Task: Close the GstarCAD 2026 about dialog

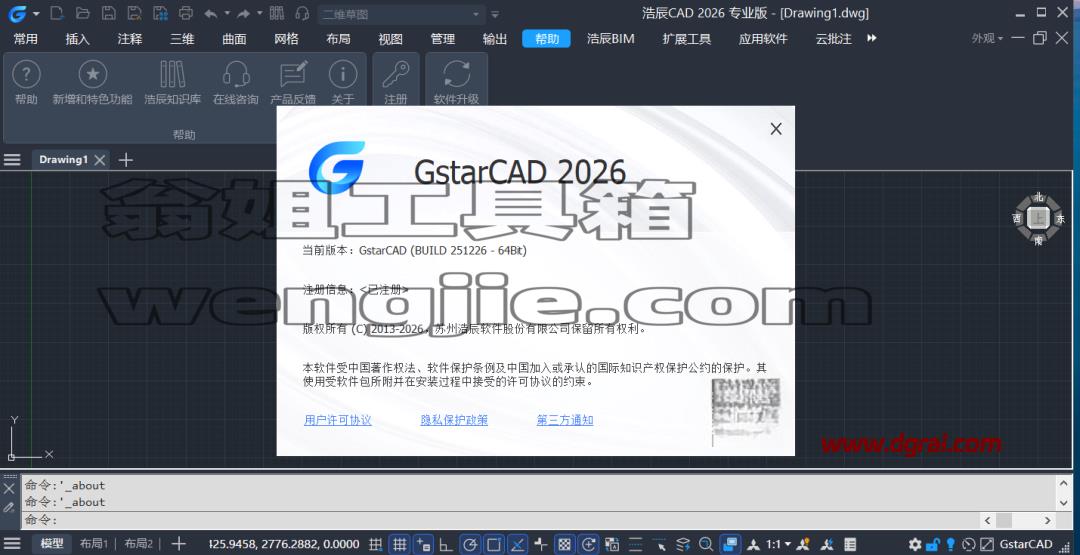Action: pos(776,129)
